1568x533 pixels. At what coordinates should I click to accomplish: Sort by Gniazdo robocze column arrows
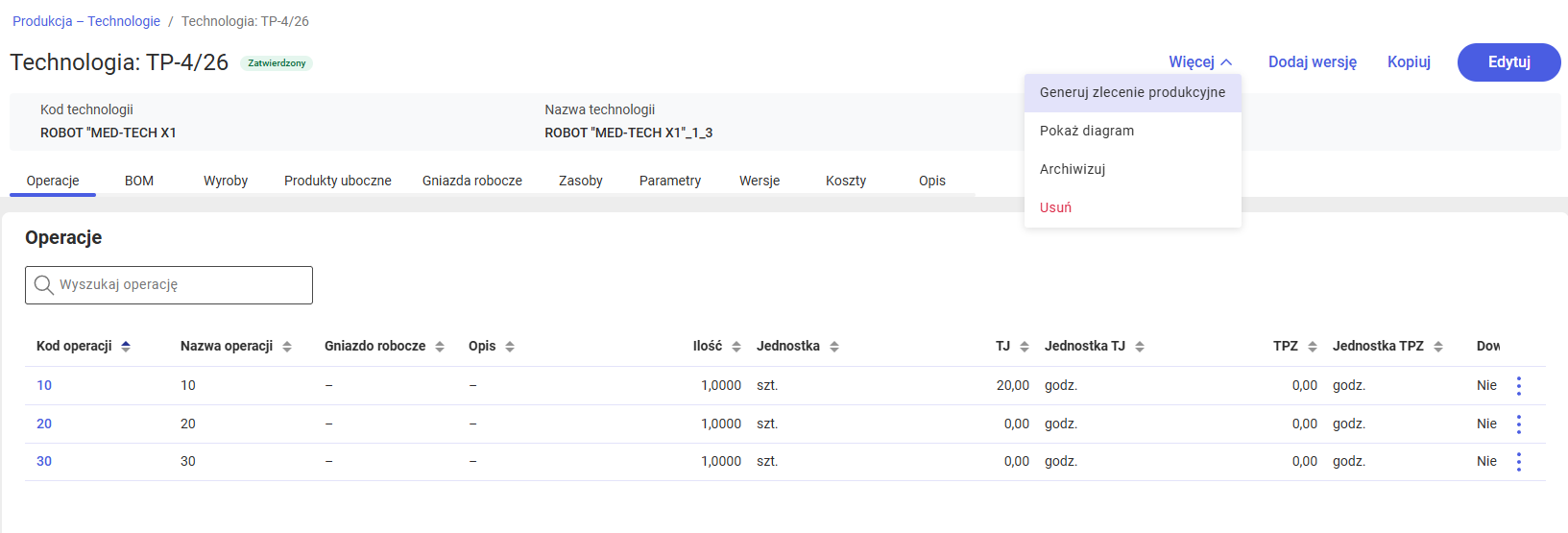tap(440, 347)
